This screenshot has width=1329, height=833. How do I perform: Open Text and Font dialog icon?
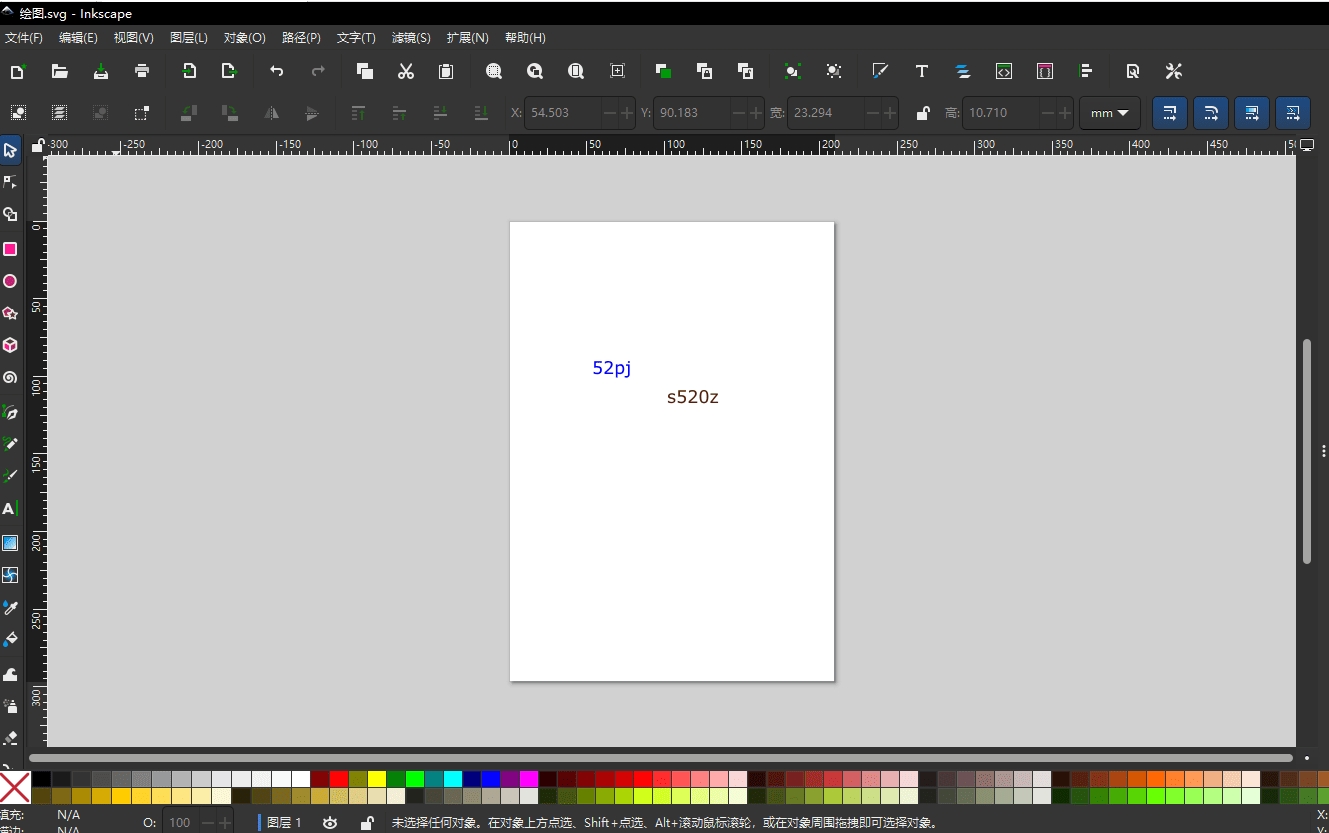click(922, 71)
